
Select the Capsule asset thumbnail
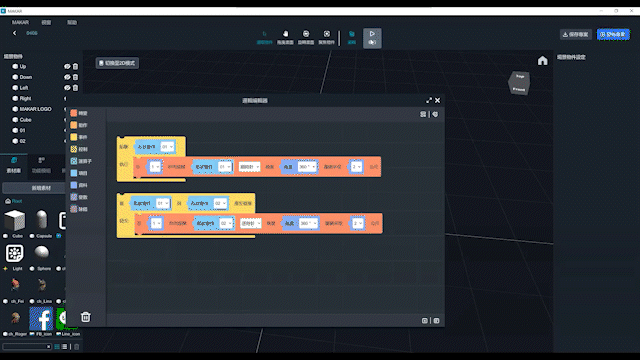41,220
